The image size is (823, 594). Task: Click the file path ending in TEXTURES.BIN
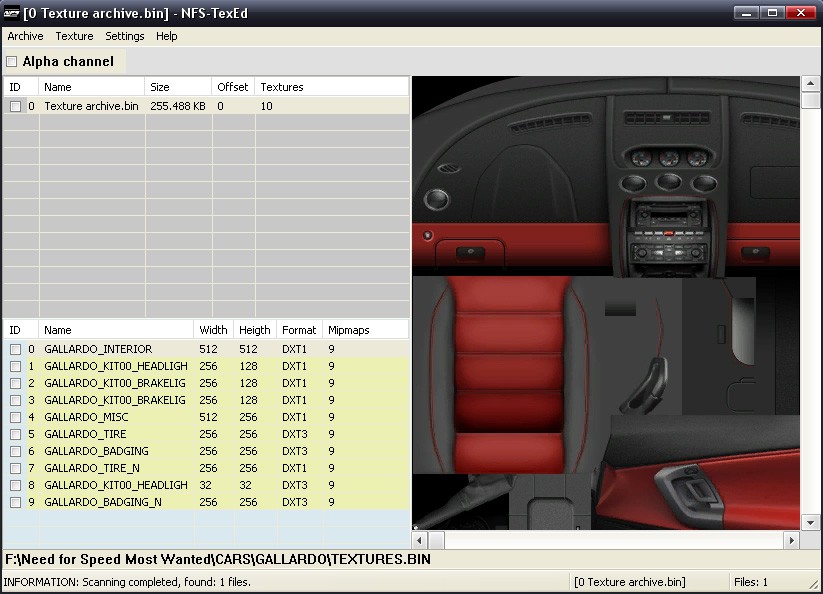[x=218, y=559]
